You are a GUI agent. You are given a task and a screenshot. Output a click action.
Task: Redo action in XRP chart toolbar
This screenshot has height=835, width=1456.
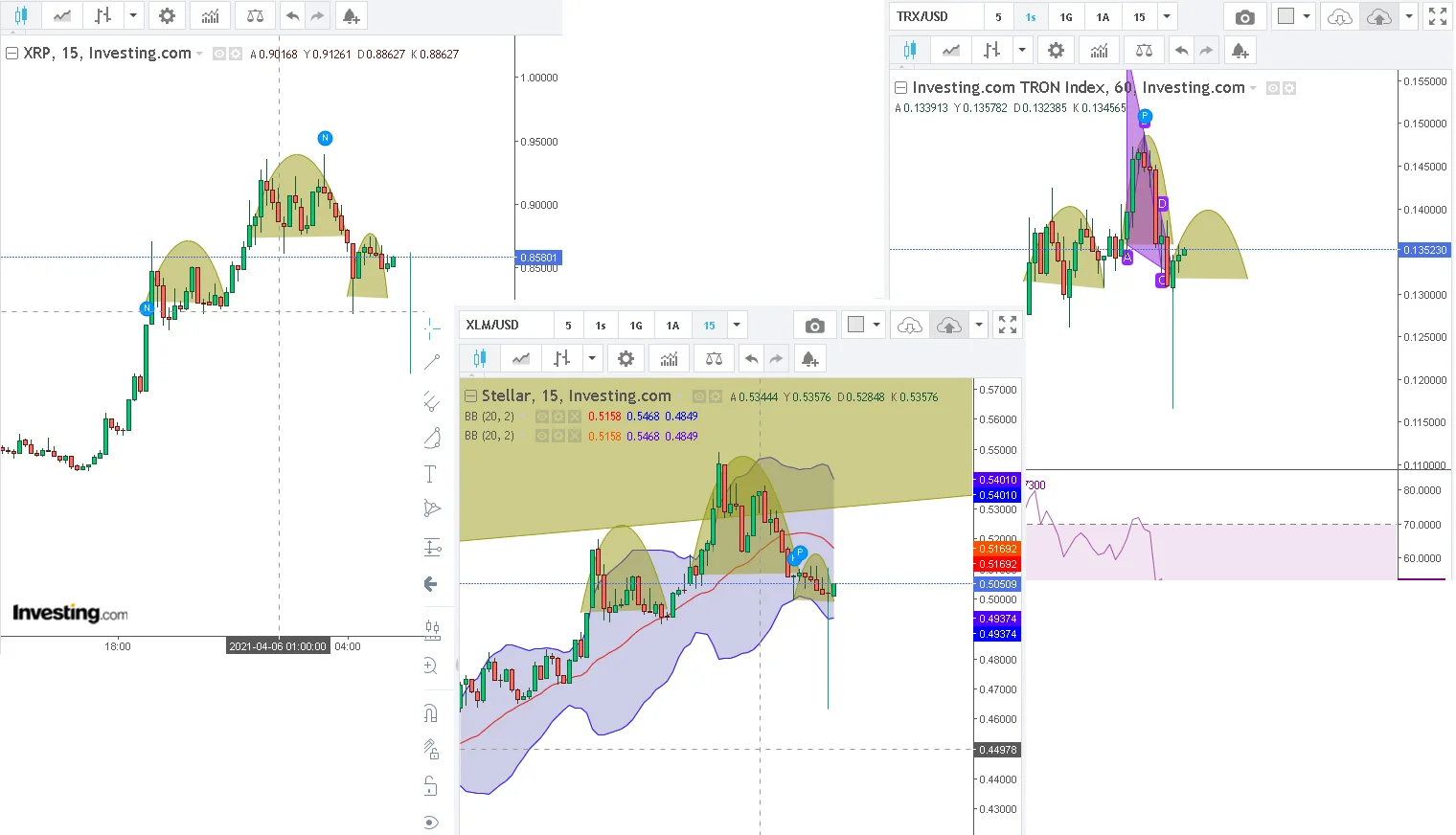(318, 16)
